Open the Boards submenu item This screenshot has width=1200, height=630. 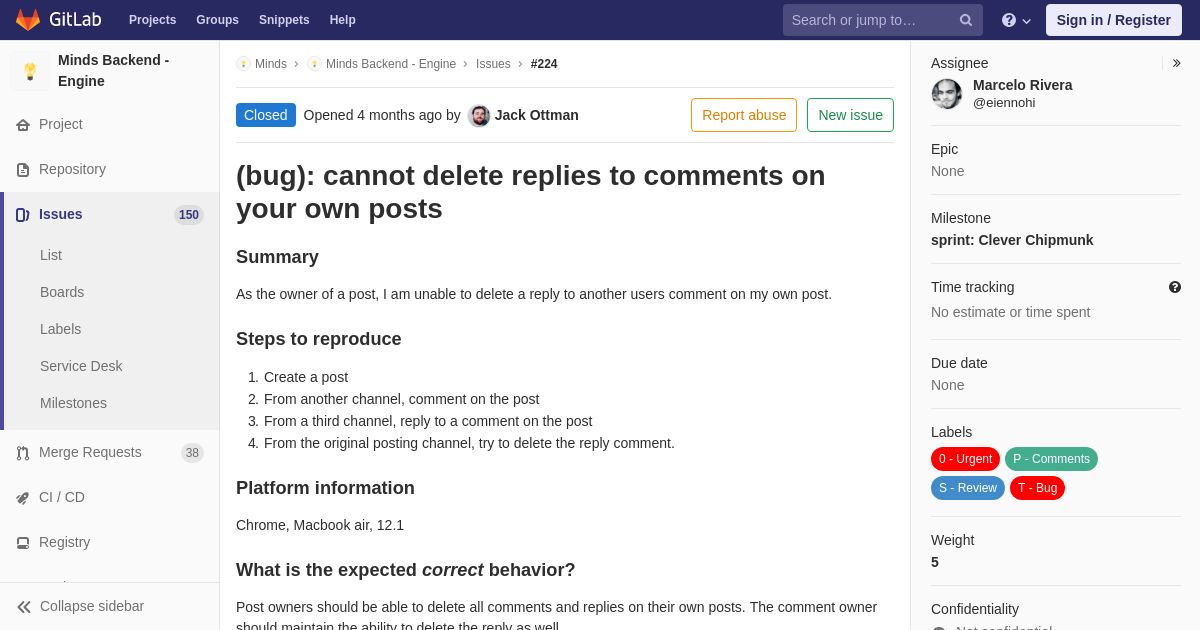[62, 292]
